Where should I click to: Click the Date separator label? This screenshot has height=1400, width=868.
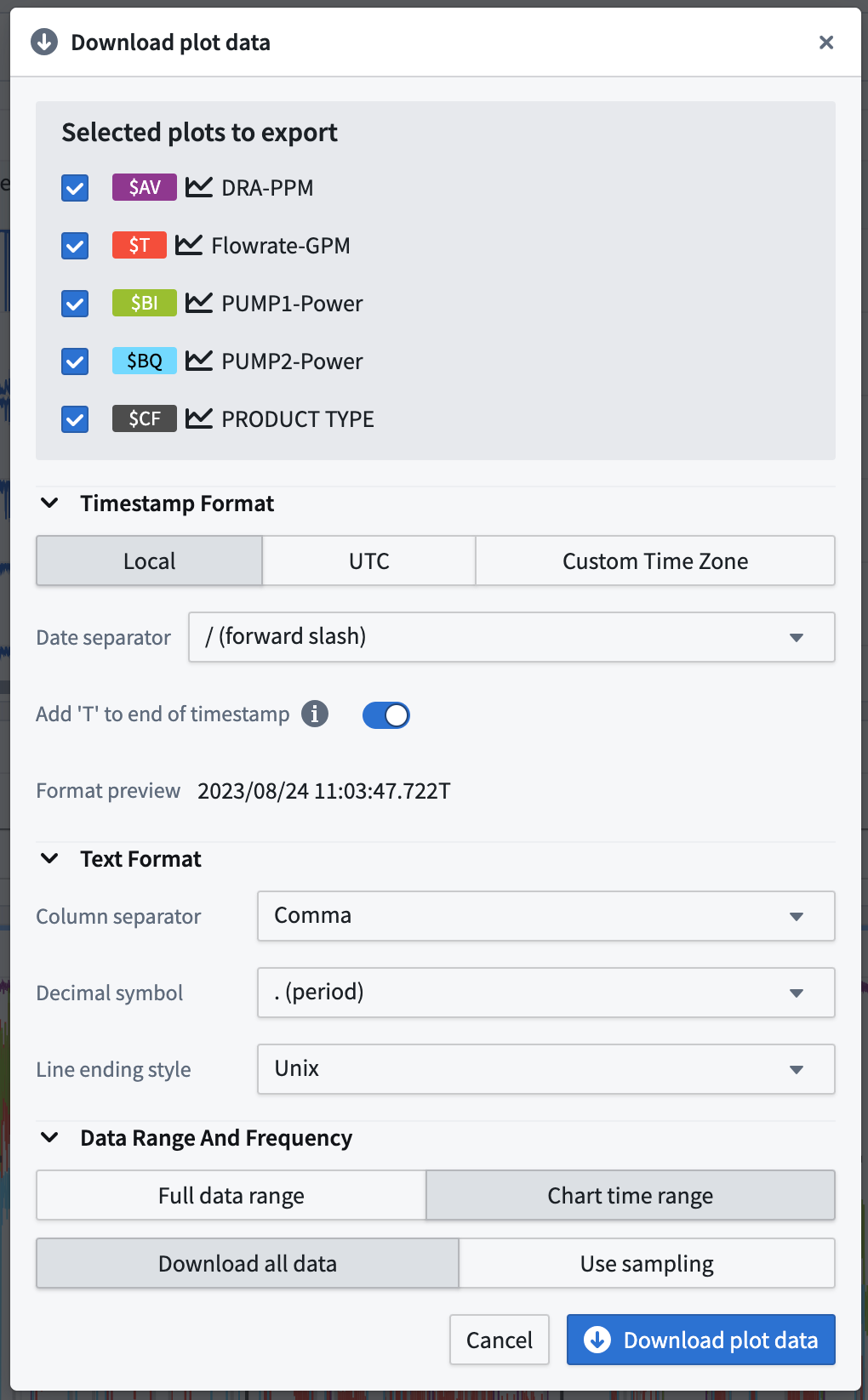[103, 638]
